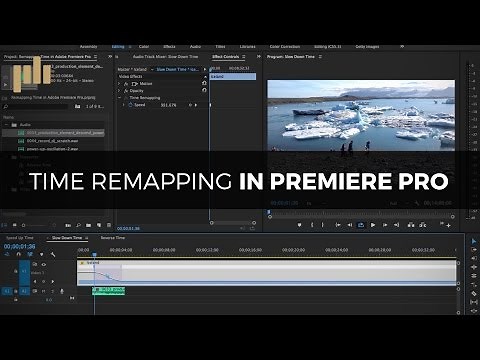Switch to the Color workspace
Viewport: 480px width, 360px height.
[x=144, y=47]
